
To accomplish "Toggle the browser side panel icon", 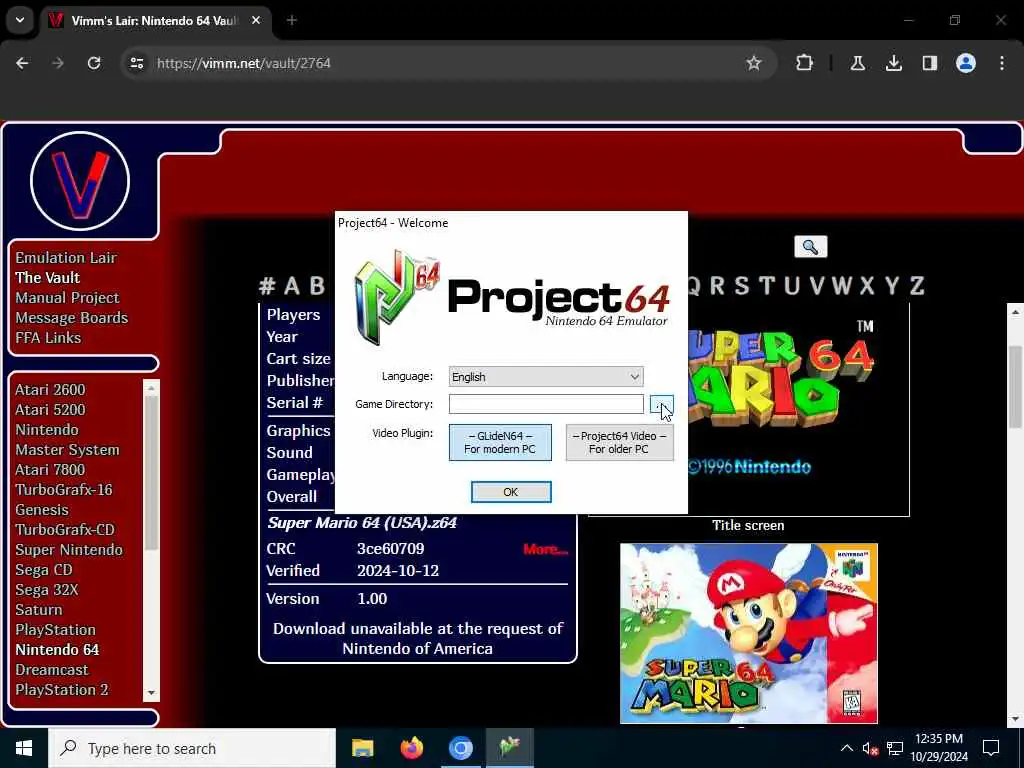I will coord(929,63).
